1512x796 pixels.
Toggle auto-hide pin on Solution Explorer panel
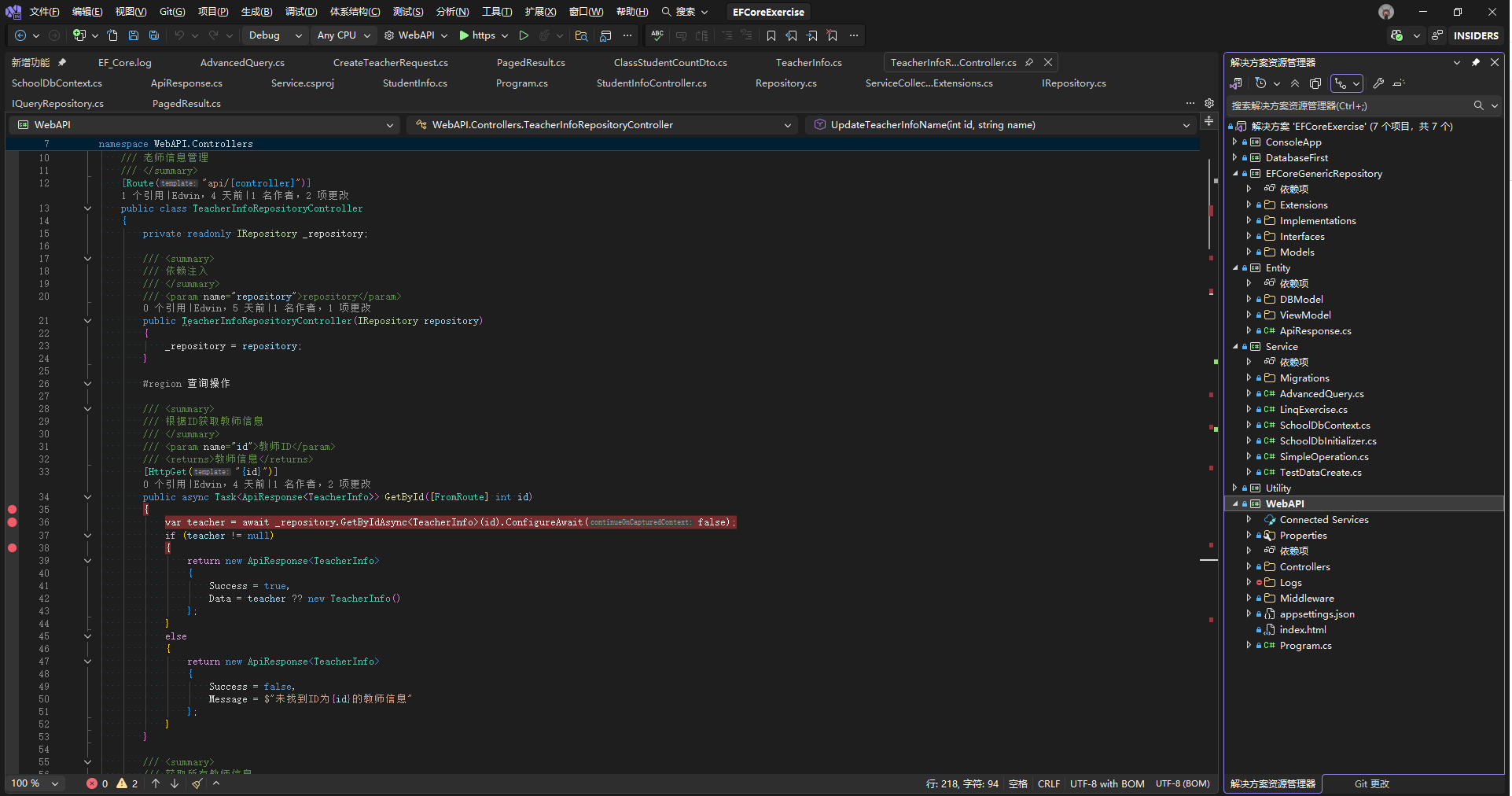coord(1476,62)
